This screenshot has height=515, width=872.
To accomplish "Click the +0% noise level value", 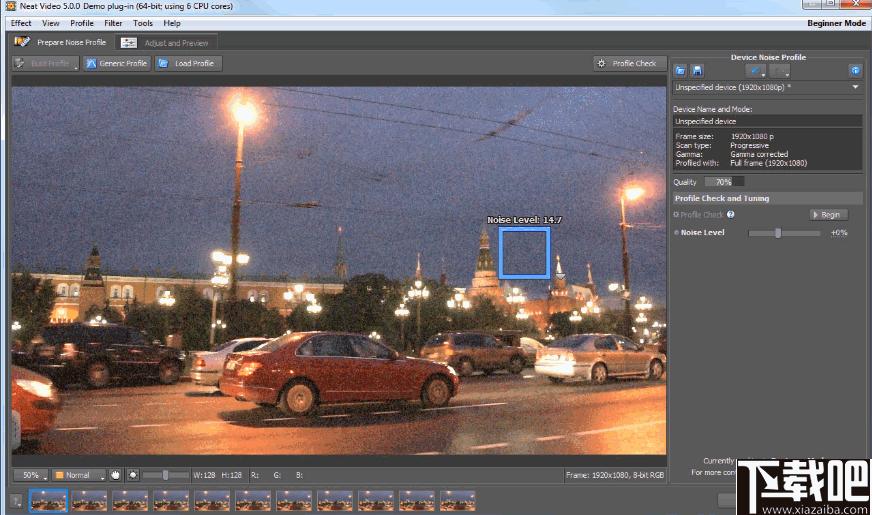I will point(839,232).
